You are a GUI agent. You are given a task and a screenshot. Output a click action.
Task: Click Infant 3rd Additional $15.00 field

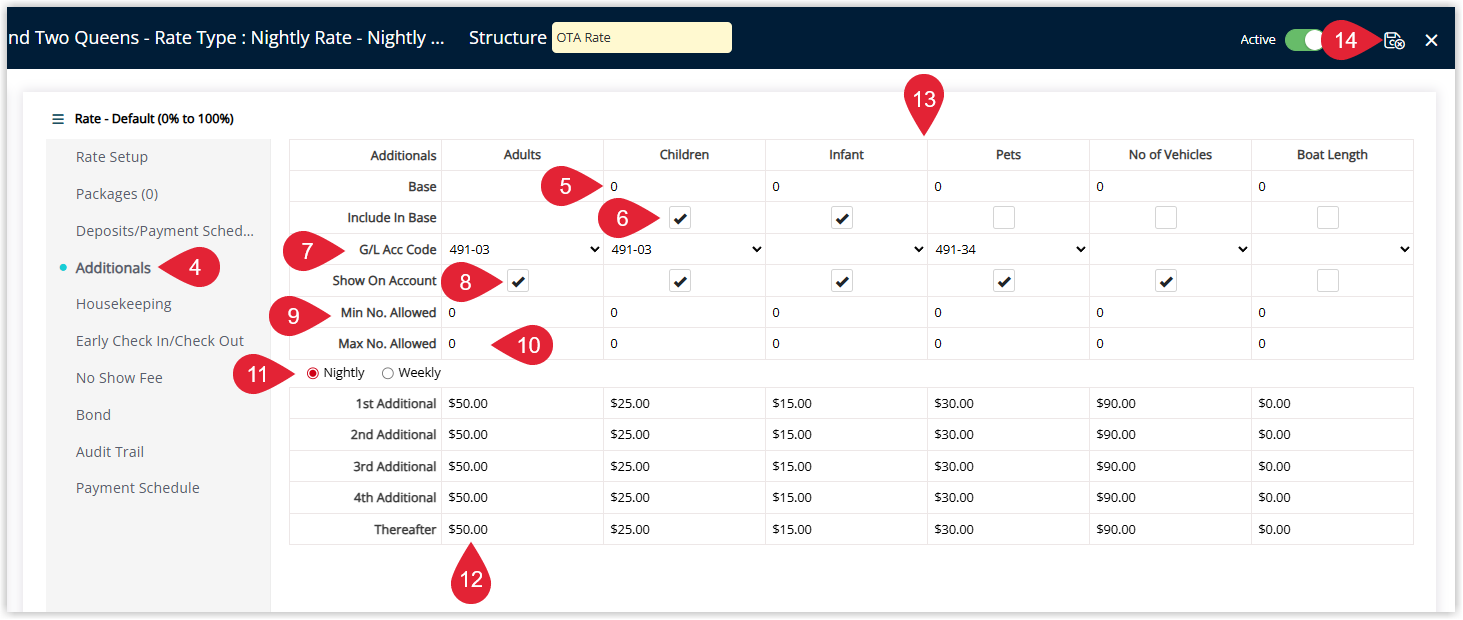[x=846, y=467]
